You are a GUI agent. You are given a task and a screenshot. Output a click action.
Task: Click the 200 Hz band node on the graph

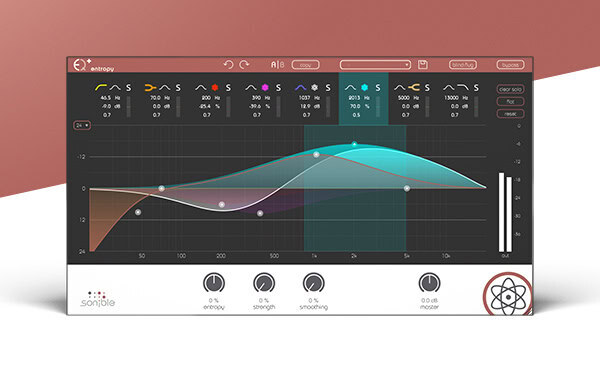(222, 205)
